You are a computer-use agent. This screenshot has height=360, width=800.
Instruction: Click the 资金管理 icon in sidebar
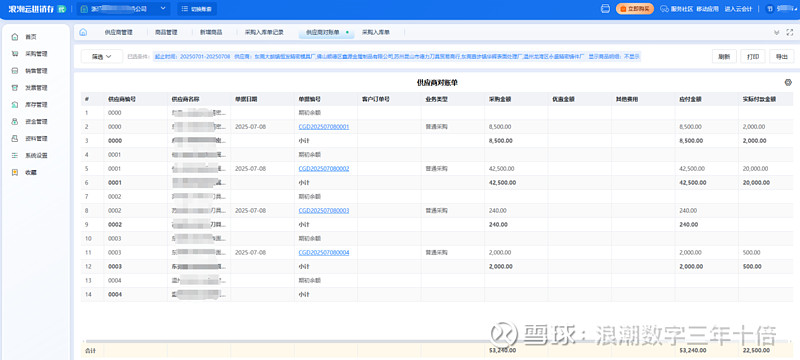coord(15,121)
